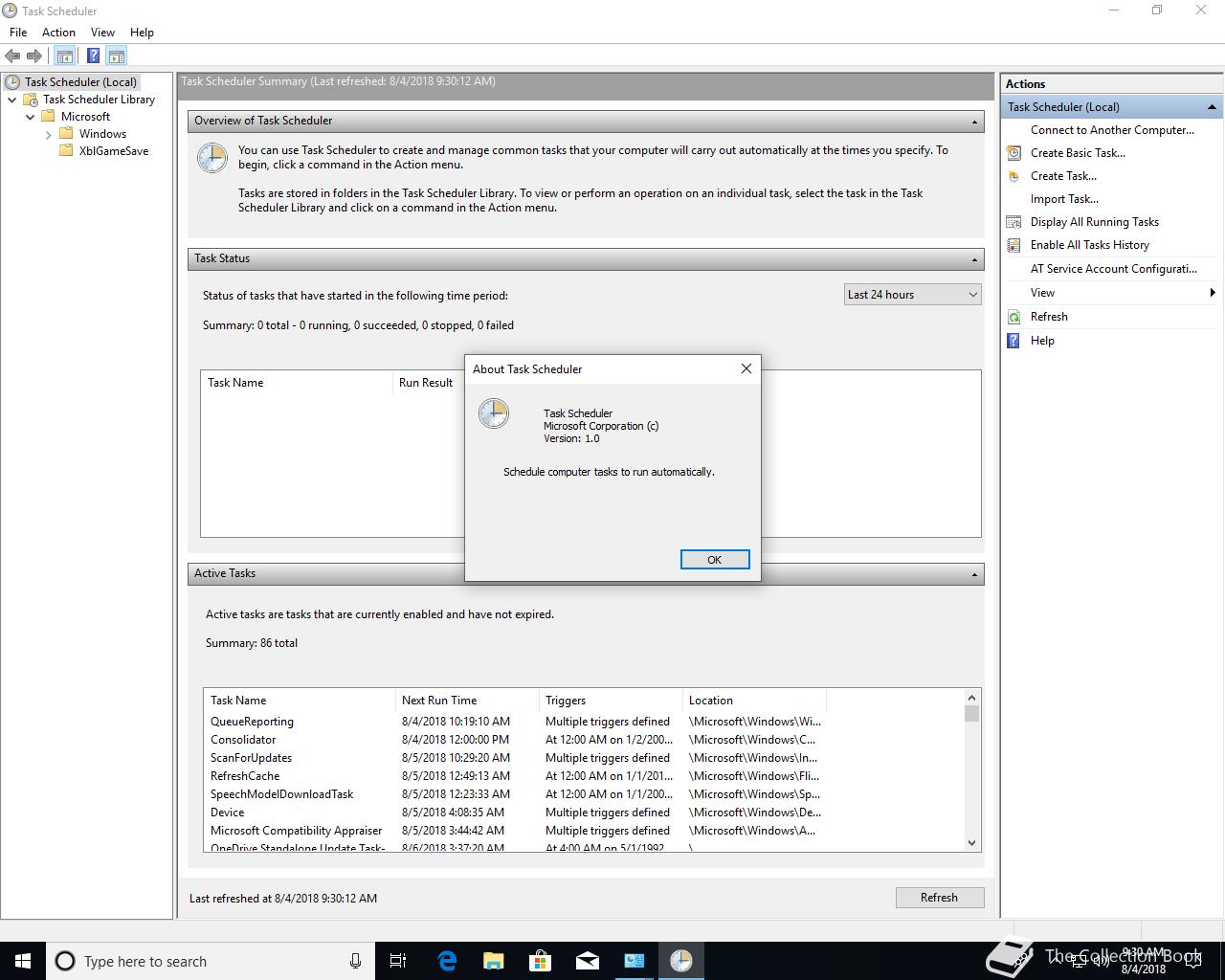Image resolution: width=1225 pixels, height=980 pixels.
Task: Click the Display All Running Tasks icon
Action: tap(1013, 222)
